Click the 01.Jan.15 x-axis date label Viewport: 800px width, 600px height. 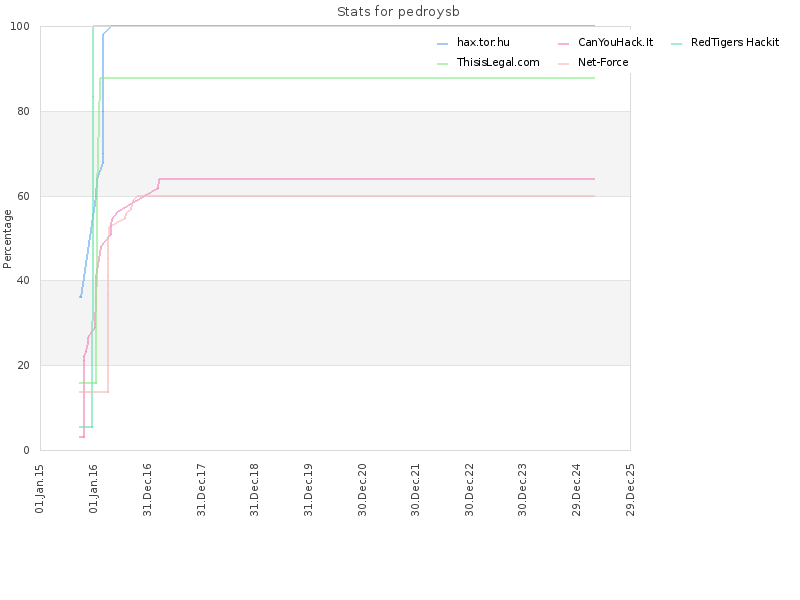point(39,488)
